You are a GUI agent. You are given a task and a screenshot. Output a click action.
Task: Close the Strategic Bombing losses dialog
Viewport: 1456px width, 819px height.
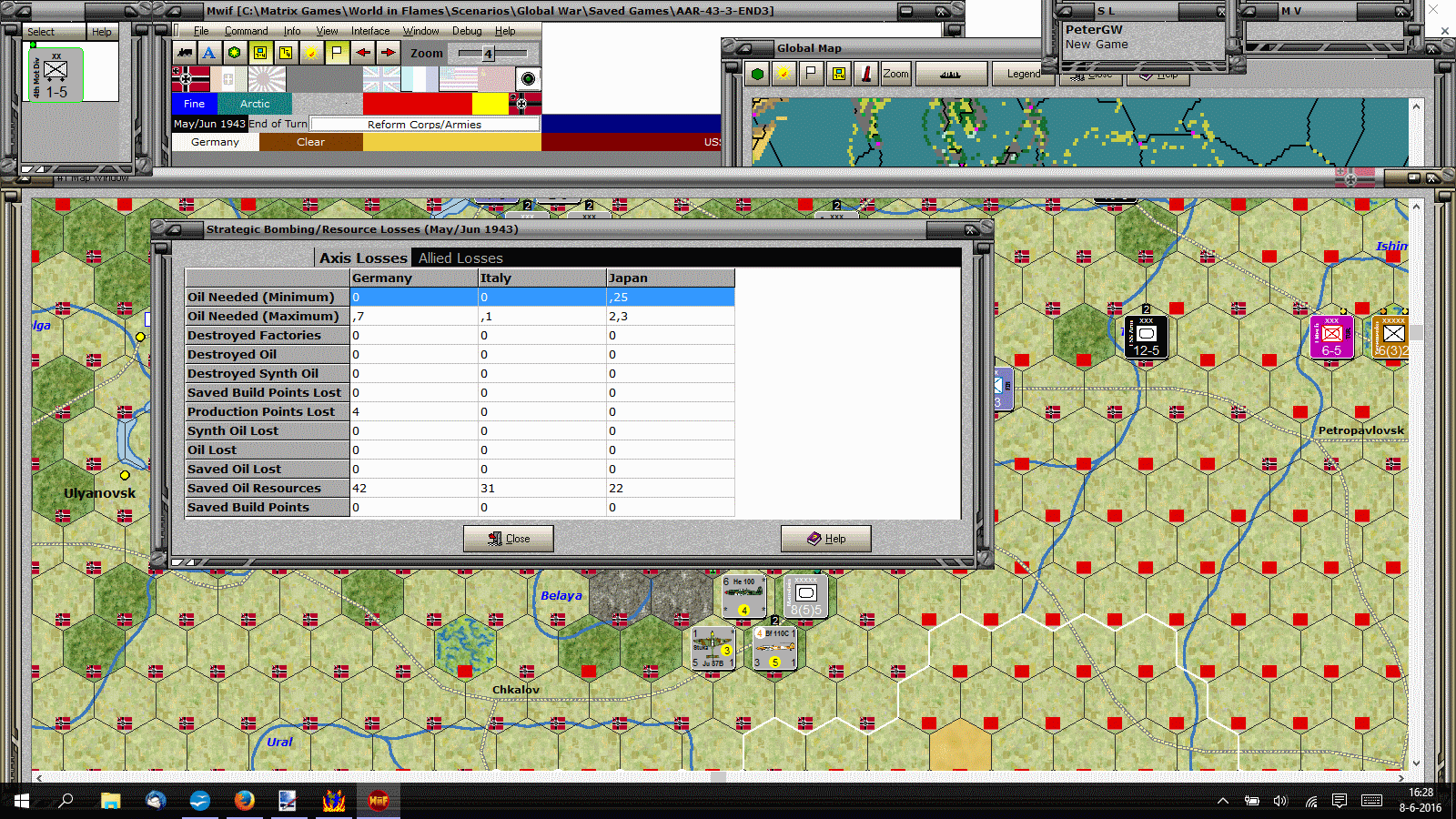(509, 539)
